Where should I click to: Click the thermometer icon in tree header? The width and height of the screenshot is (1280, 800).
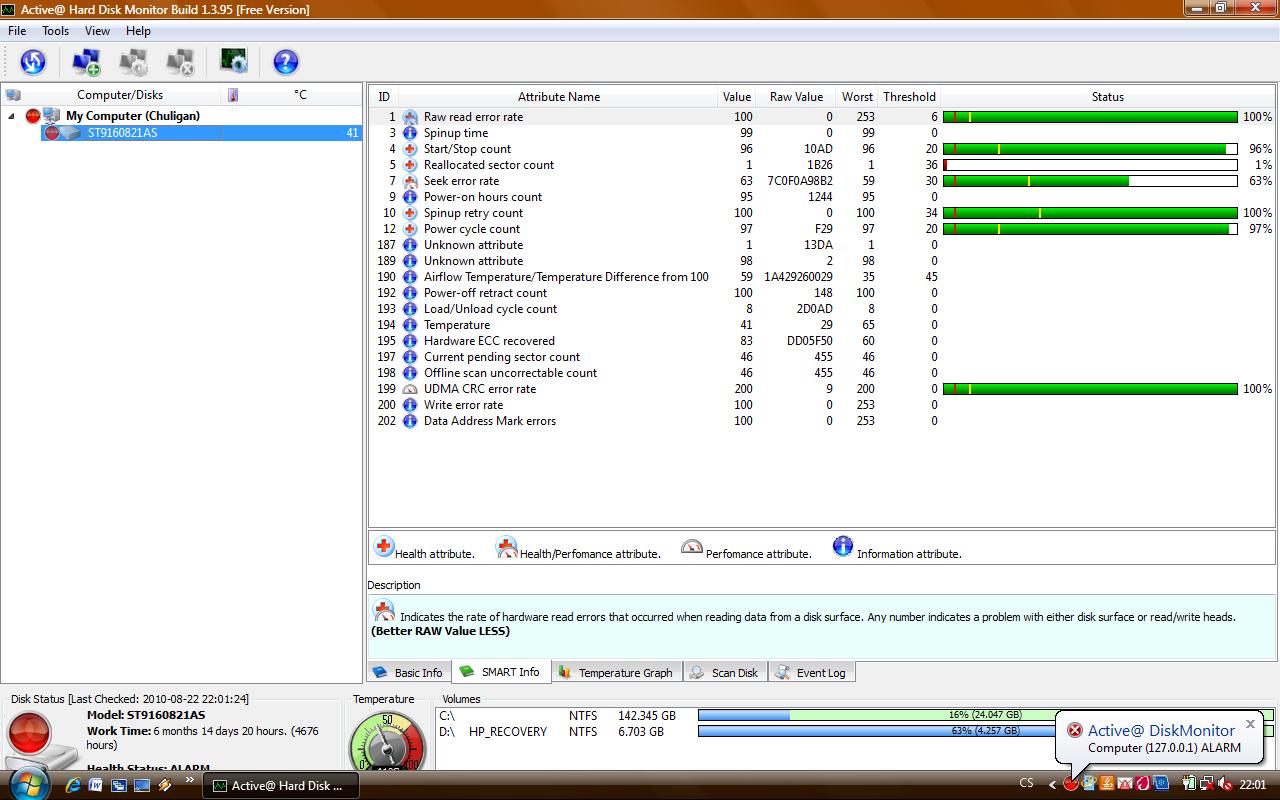coord(233,95)
